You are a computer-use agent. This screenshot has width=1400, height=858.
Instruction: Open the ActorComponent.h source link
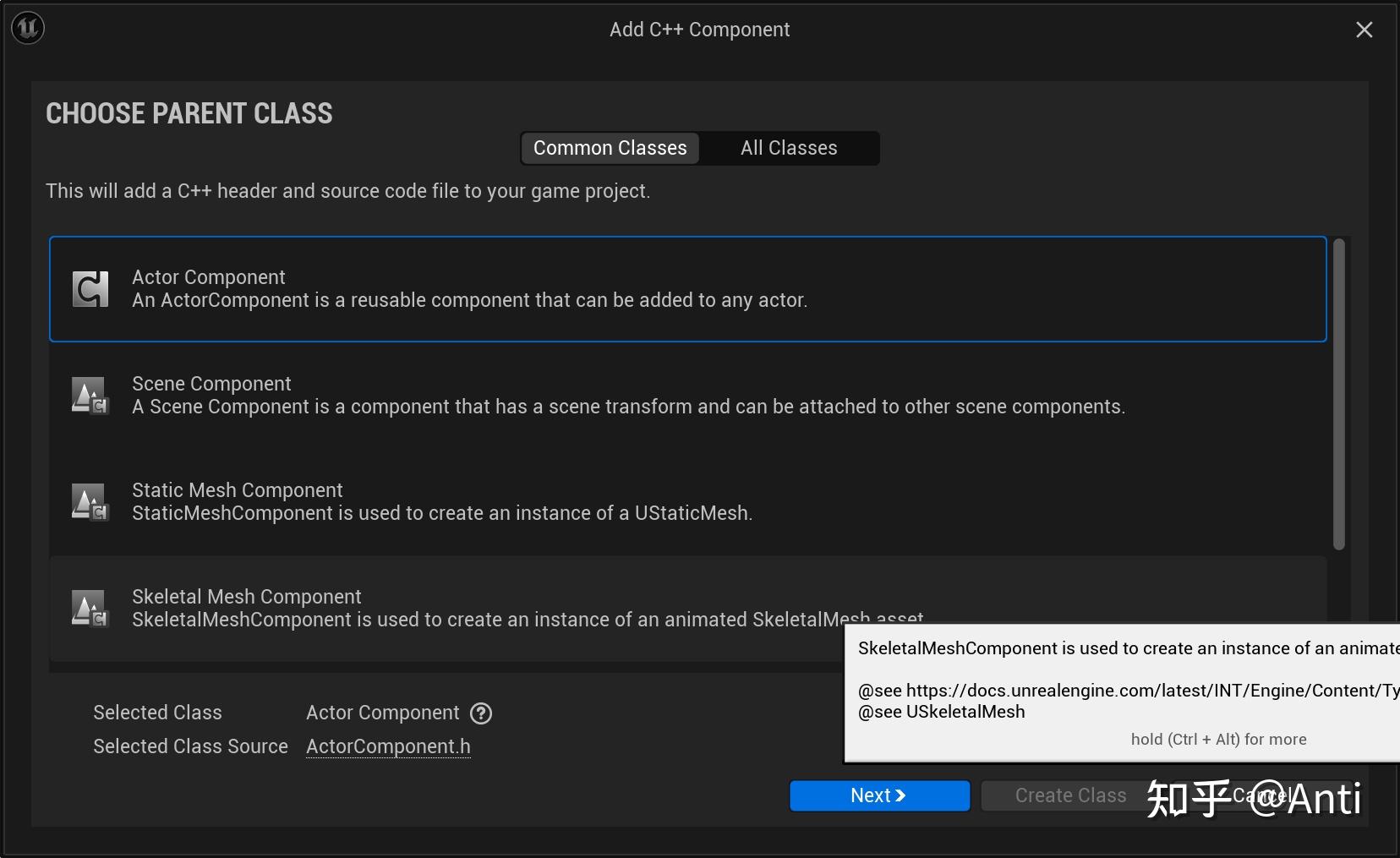click(388, 746)
